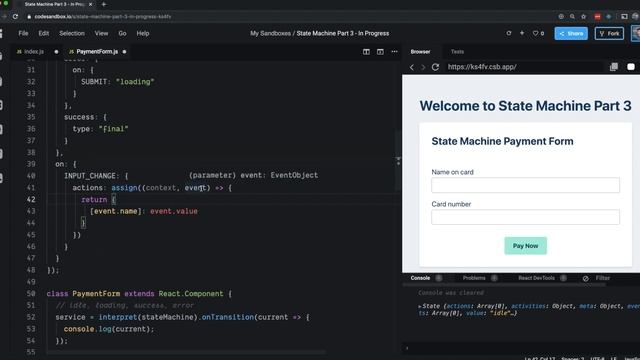The width and height of the screenshot is (640, 360).
Task: Select the Browser preview tab
Action: 420,52
